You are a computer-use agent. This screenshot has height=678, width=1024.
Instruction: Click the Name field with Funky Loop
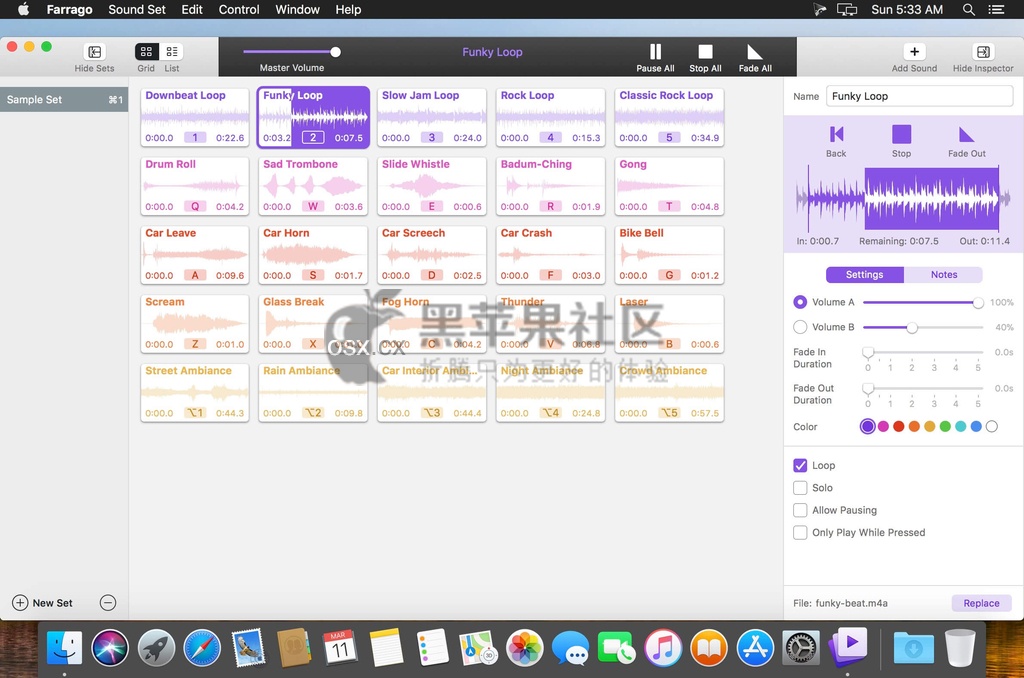click(x=920, y=96)
